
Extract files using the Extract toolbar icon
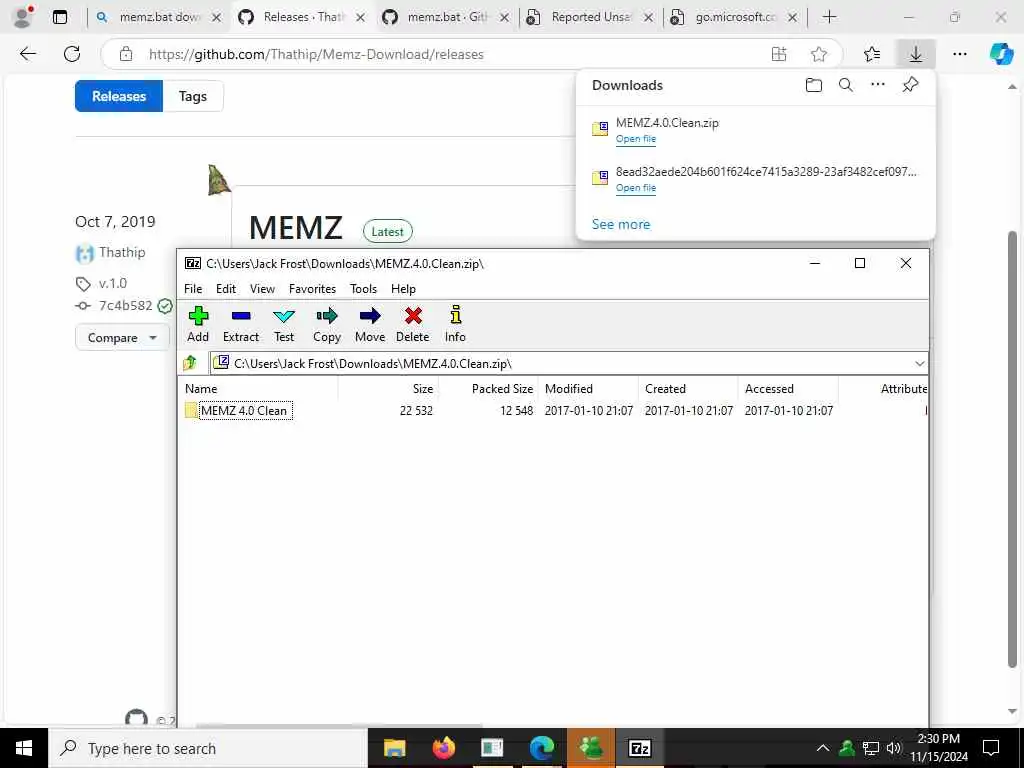(241, 325)
